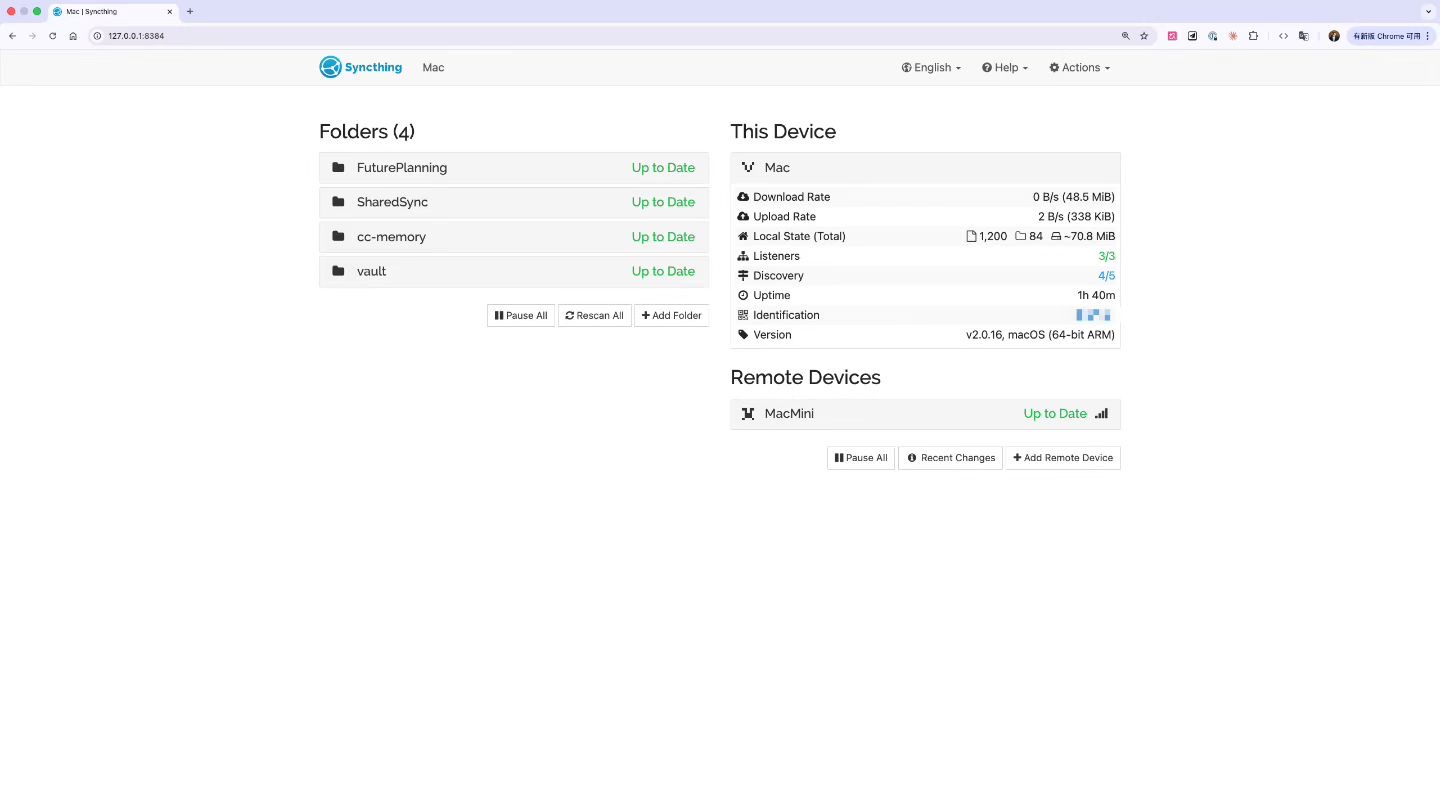Viewport: 1440px width, 810px height.
Task: Click the MacMini device identicon
Action: [747, 414]
